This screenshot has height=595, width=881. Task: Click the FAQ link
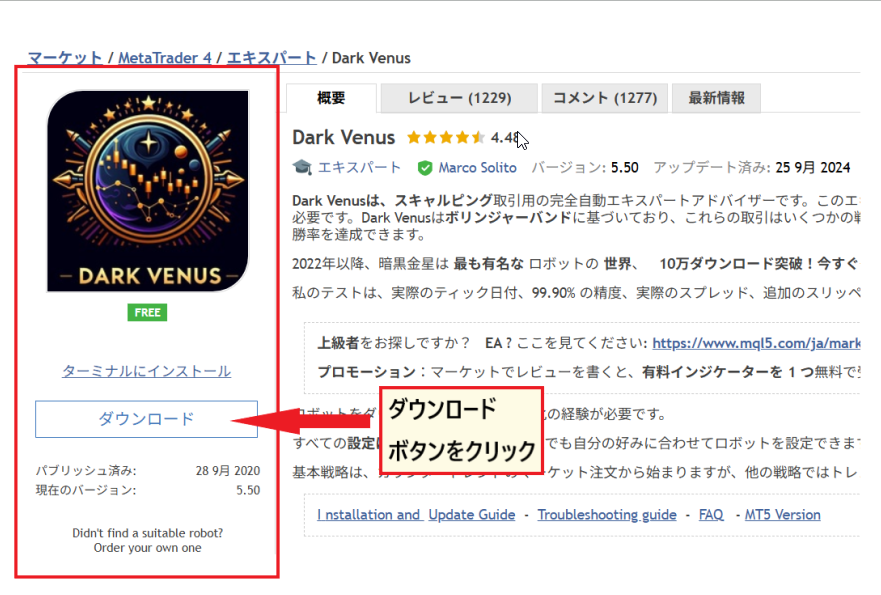point(711,515)
